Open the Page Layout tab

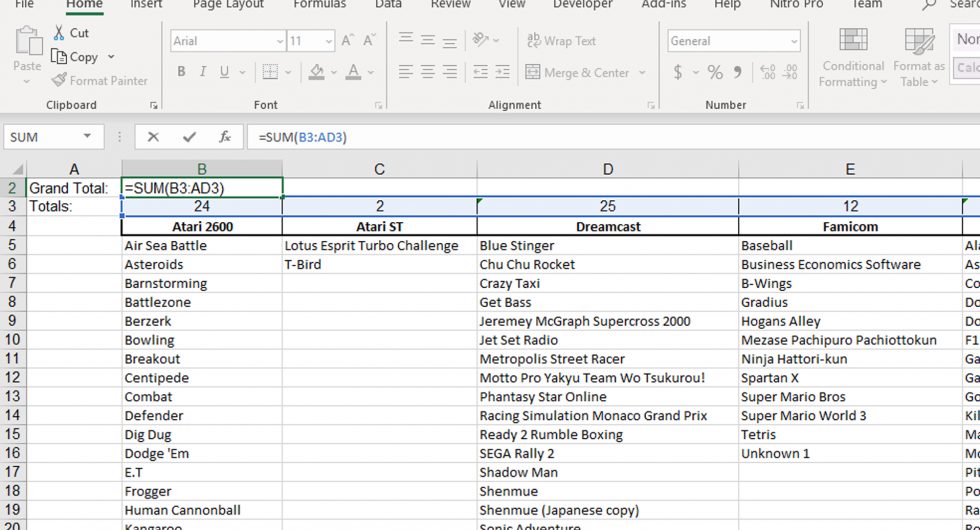point(228,4)
